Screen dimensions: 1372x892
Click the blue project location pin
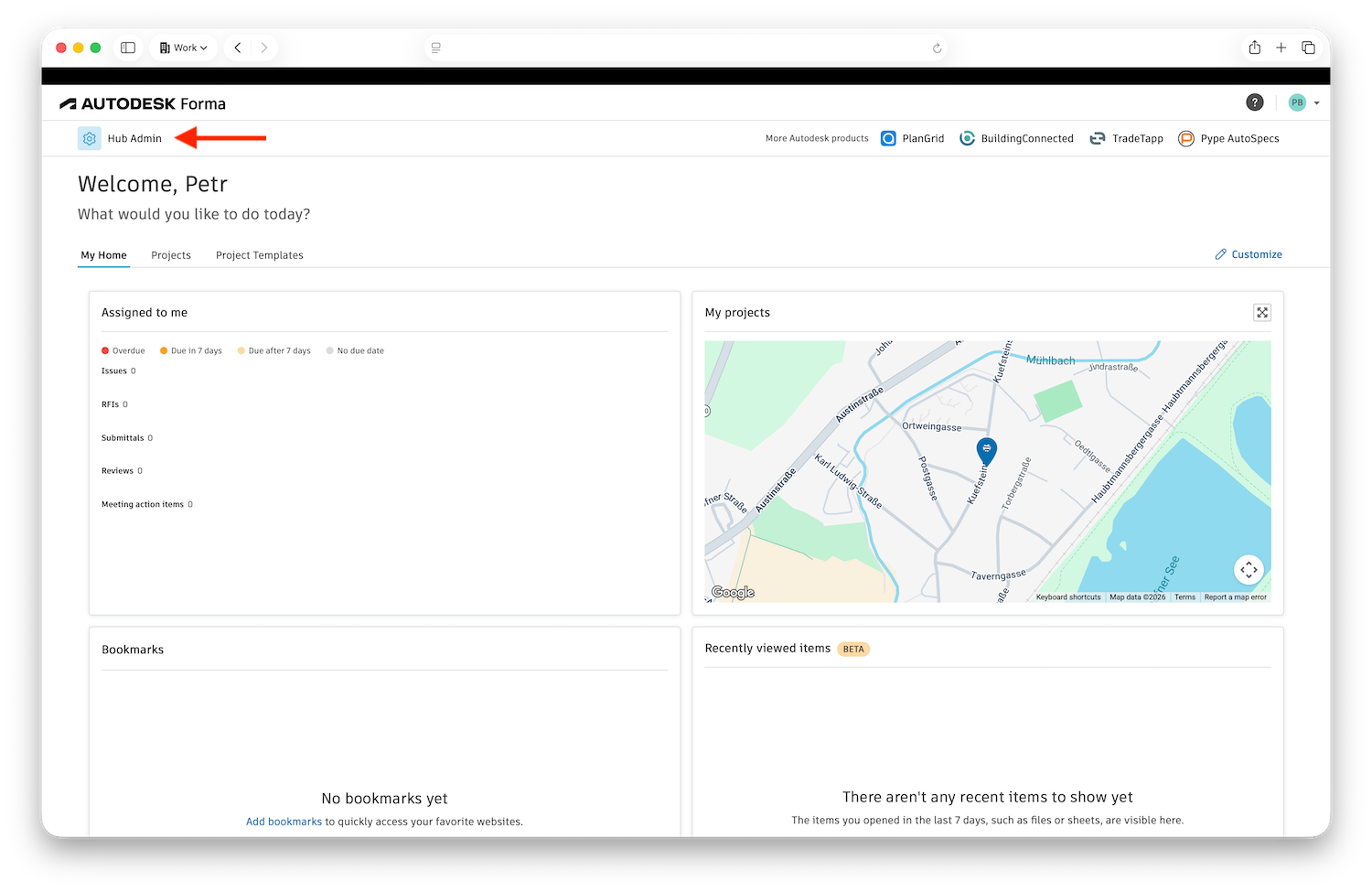986,450
